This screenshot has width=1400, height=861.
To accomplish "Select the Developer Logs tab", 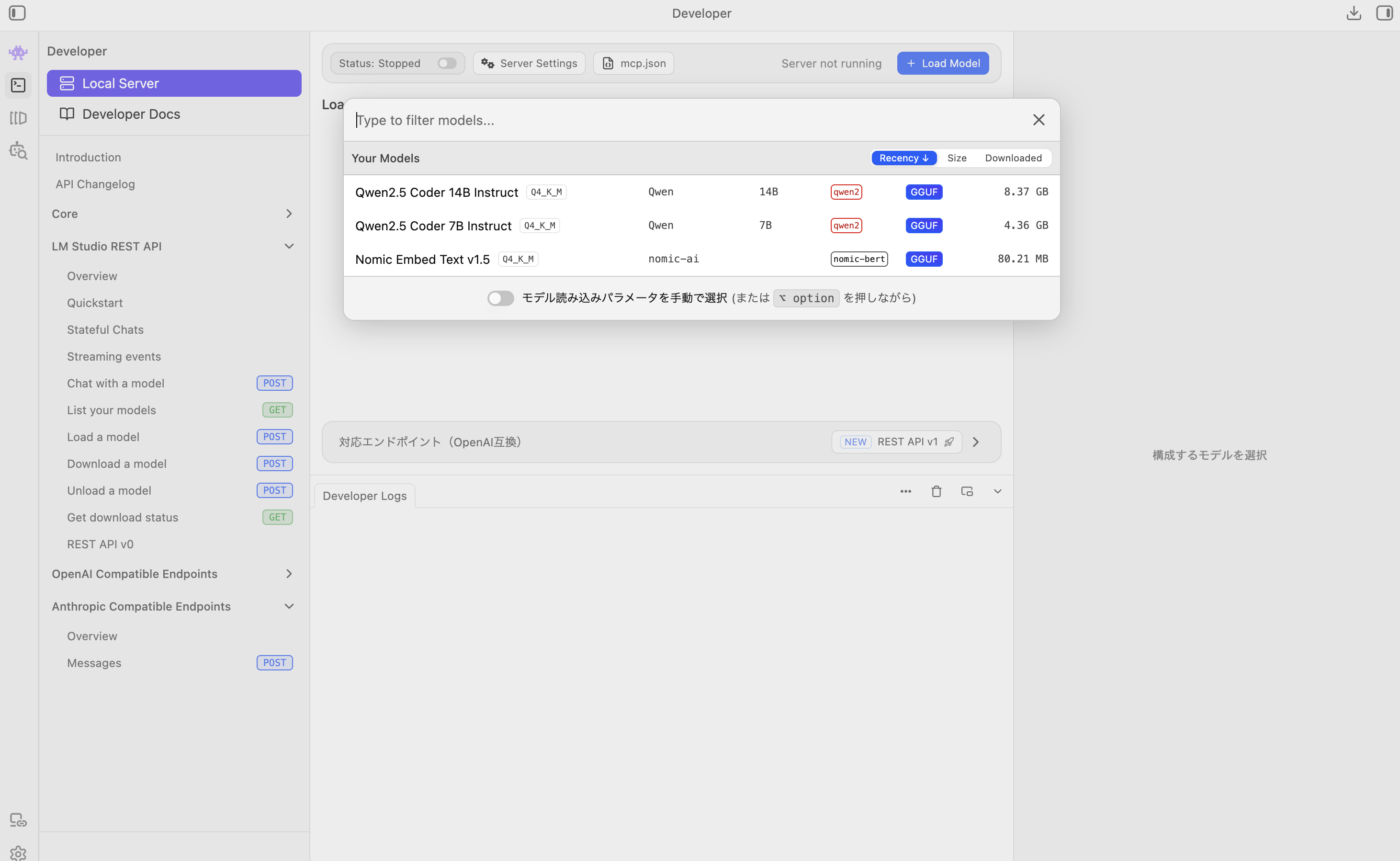I will 364,496.
